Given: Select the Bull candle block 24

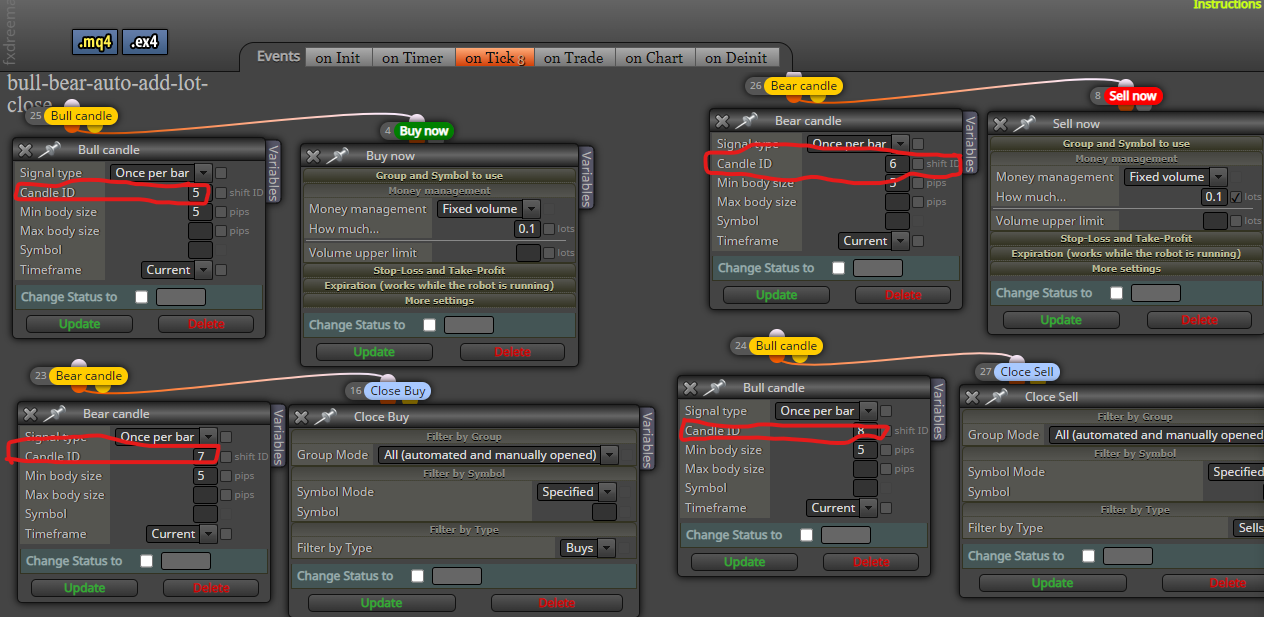Looking at the screenshot, I should pos(786,346).
